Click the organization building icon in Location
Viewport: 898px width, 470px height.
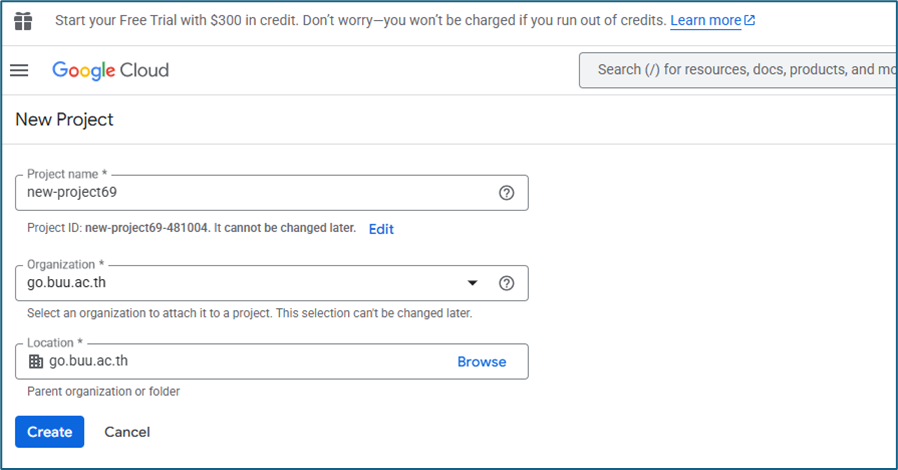(x=36, y=362)
